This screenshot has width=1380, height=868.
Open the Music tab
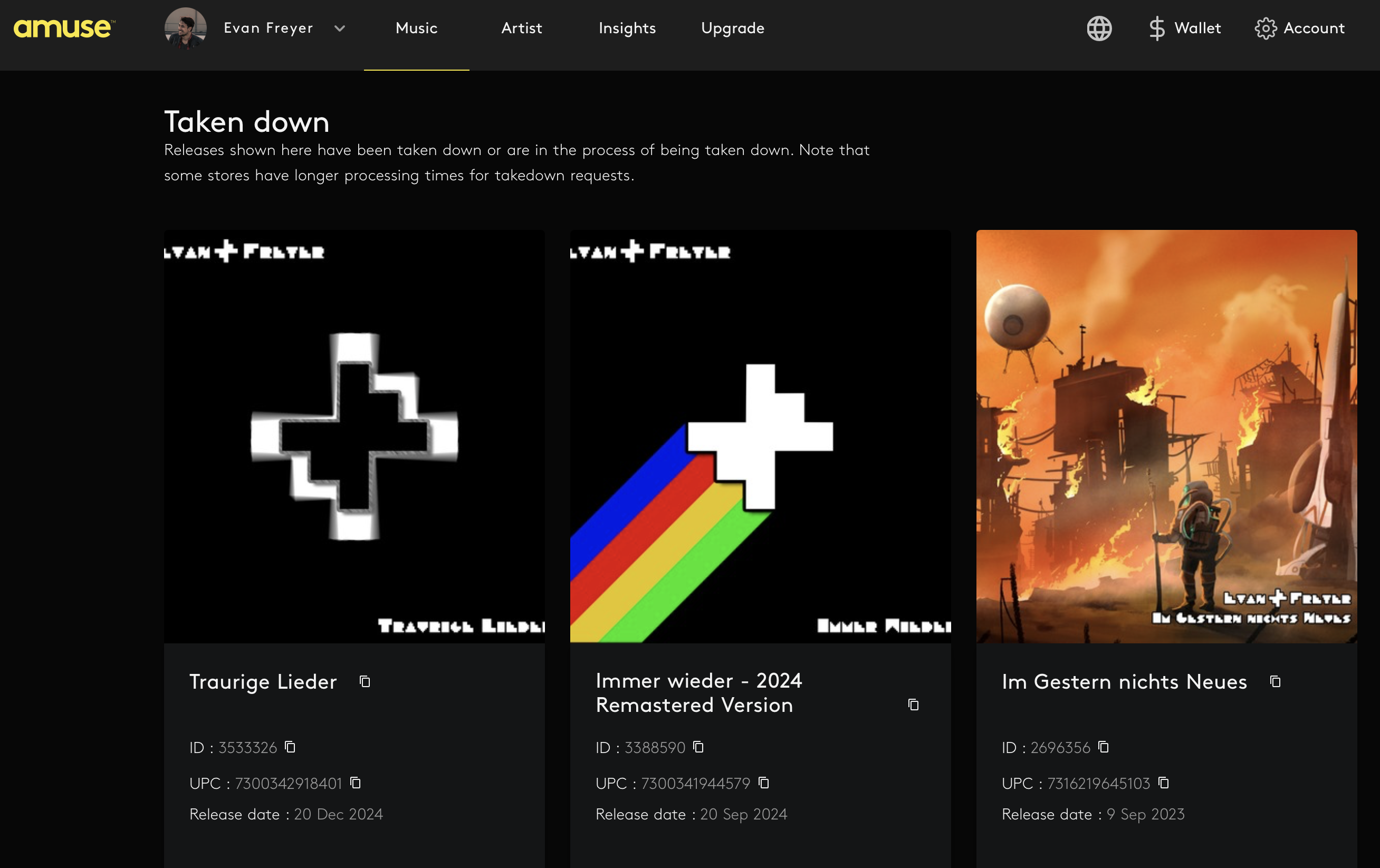(x=416, y=28)
